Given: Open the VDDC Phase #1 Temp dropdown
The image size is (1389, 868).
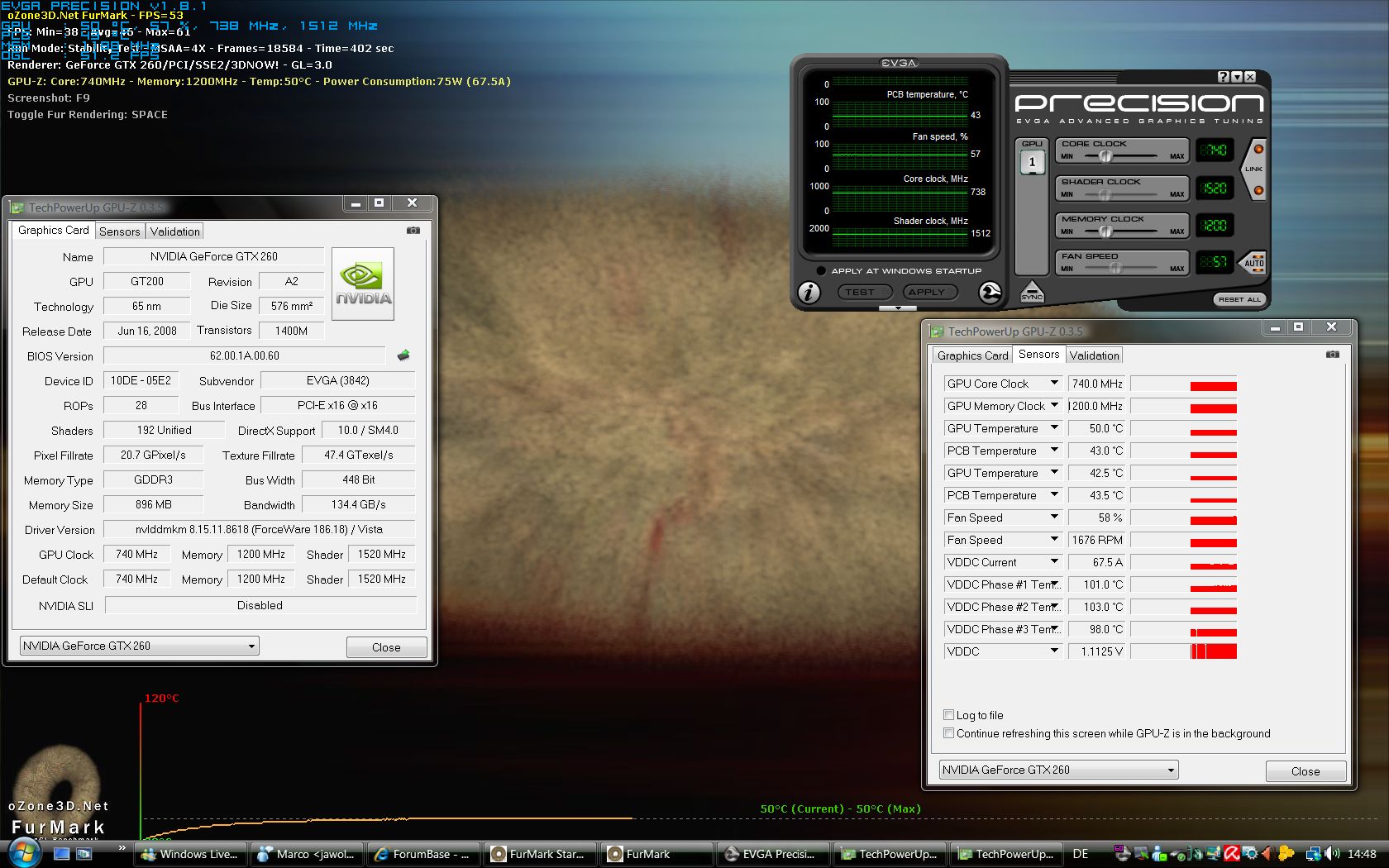Looking at the screenshot, I should 1054,584.
